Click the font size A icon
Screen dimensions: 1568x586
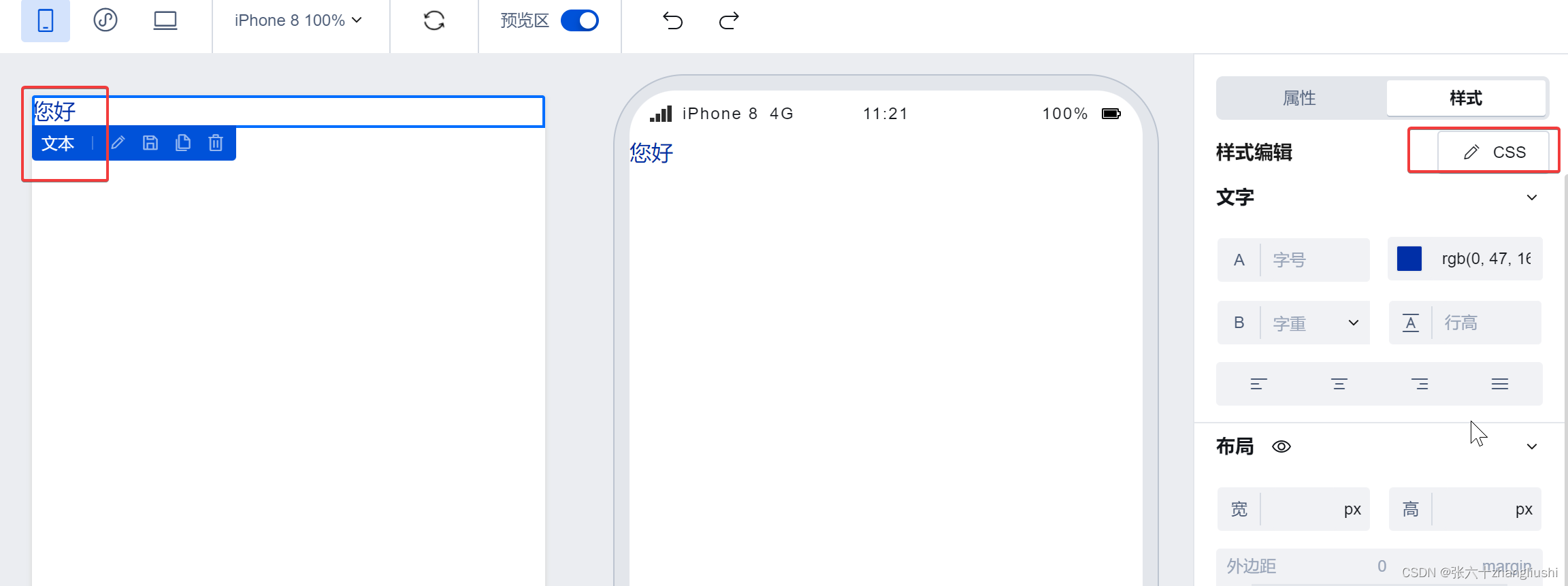tap(1239, 259)
